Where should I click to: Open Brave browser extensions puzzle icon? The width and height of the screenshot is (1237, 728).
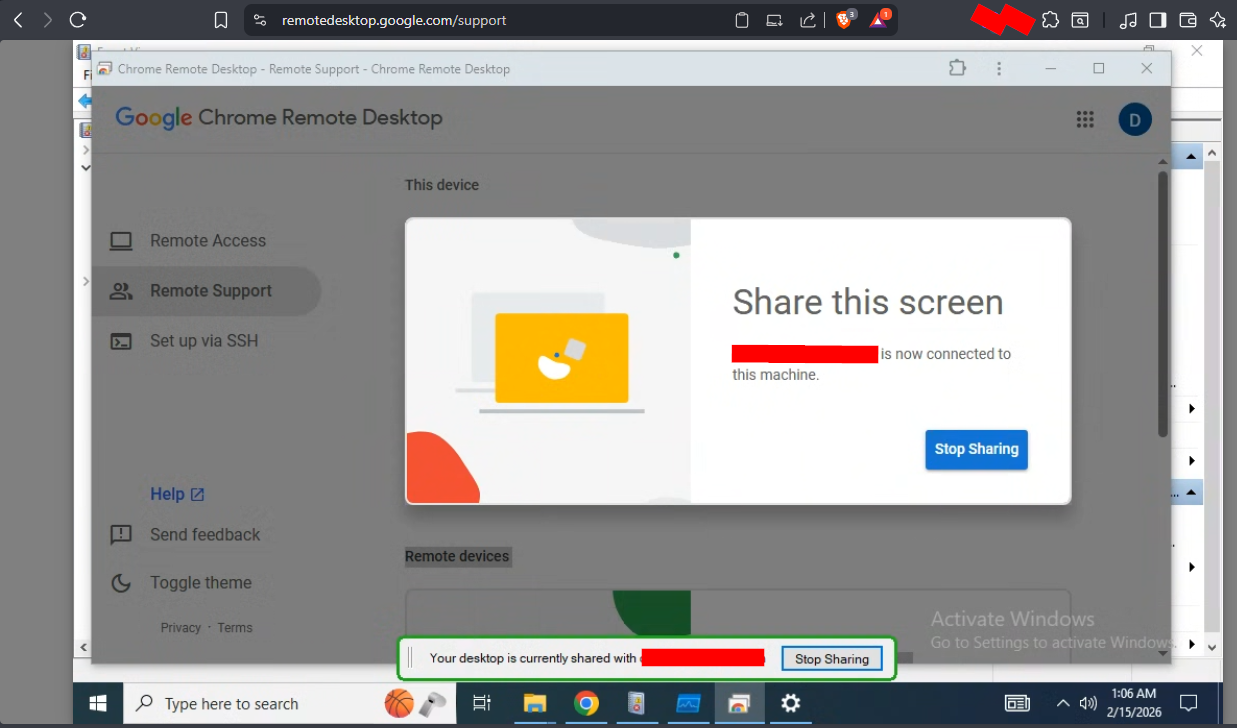click(1050, 20)
